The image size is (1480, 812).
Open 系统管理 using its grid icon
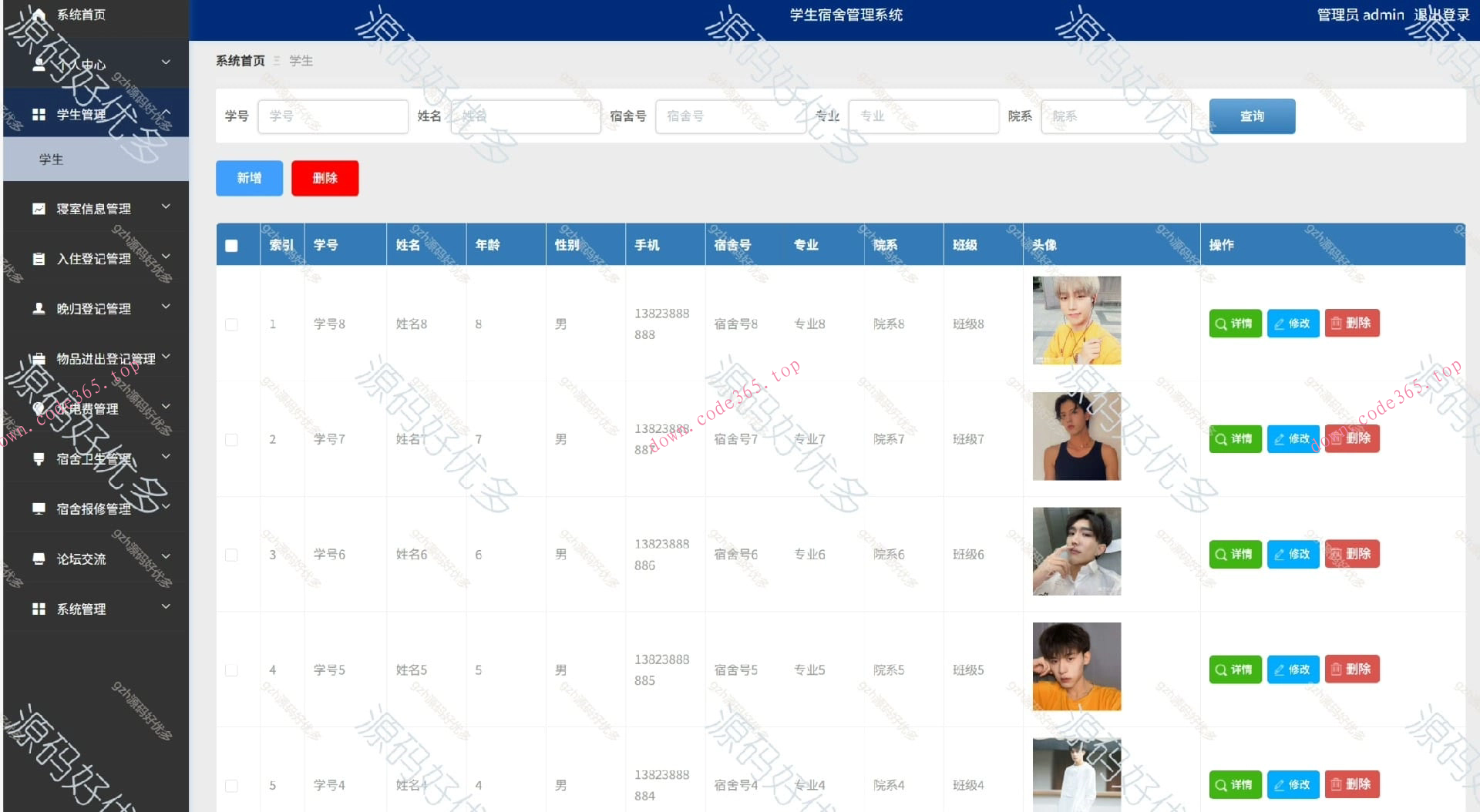click(x=39, y=608)
